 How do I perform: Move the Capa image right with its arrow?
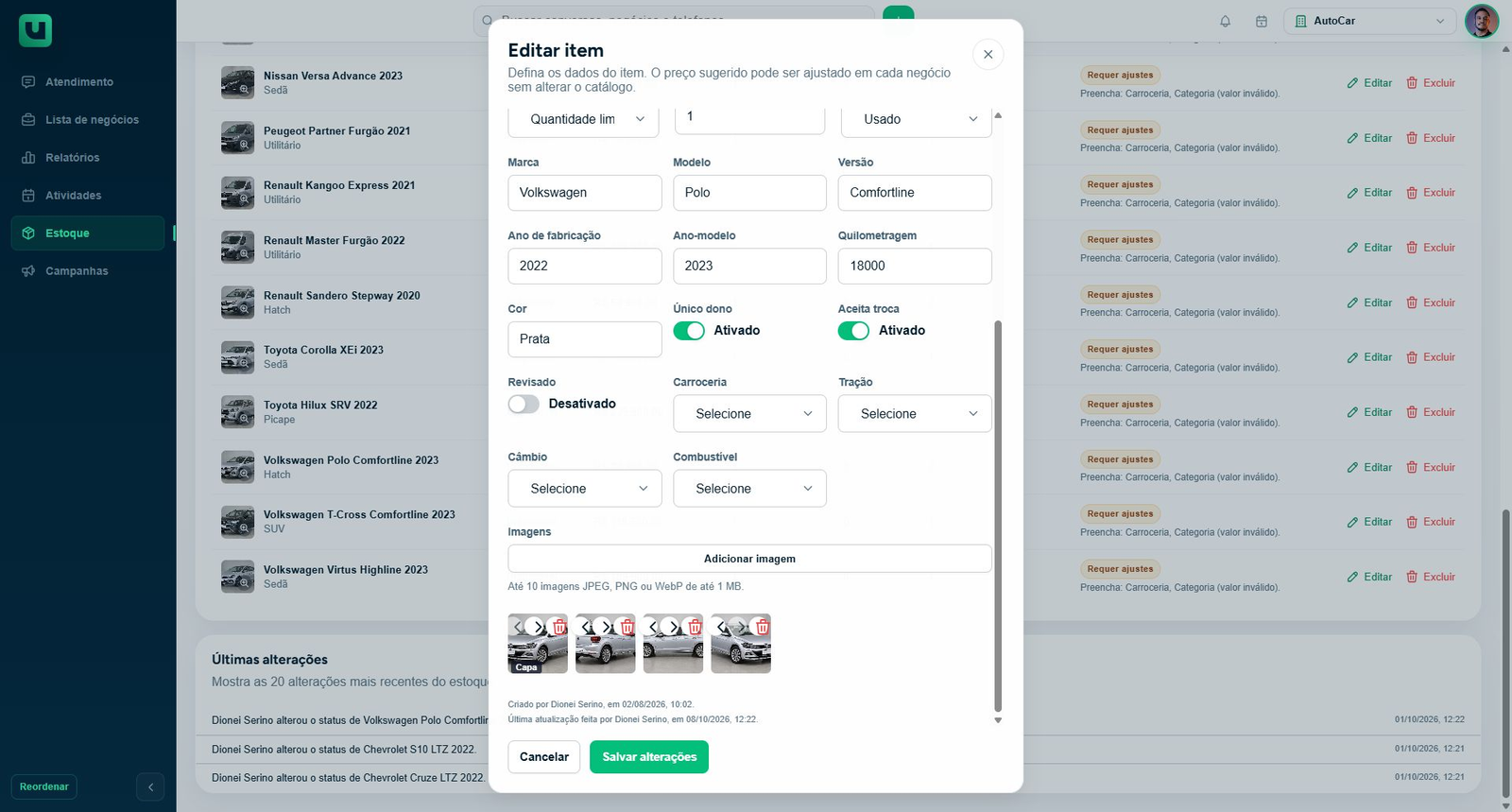(538, 627)
